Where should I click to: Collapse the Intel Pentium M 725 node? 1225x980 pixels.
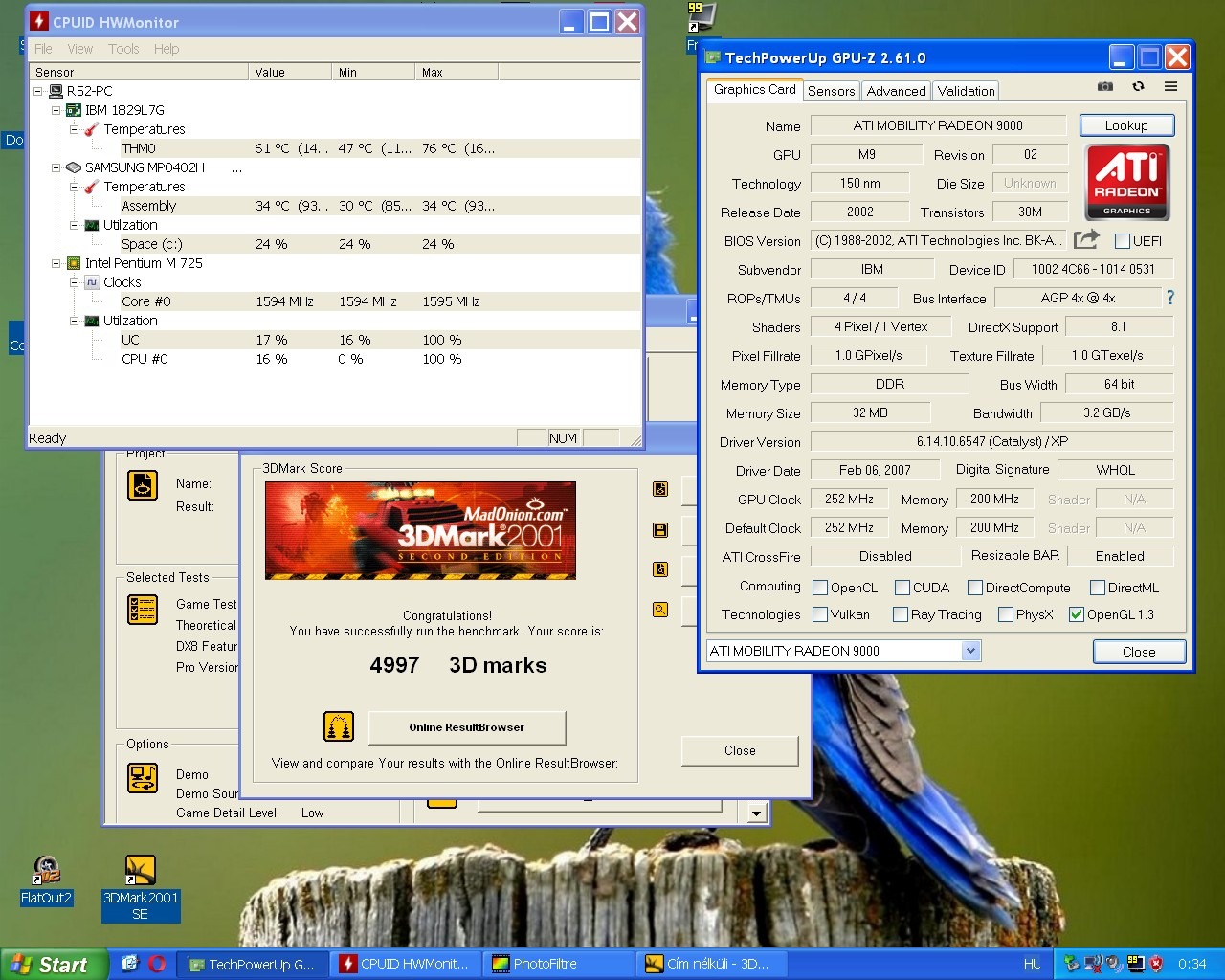(x=56, y=263)
